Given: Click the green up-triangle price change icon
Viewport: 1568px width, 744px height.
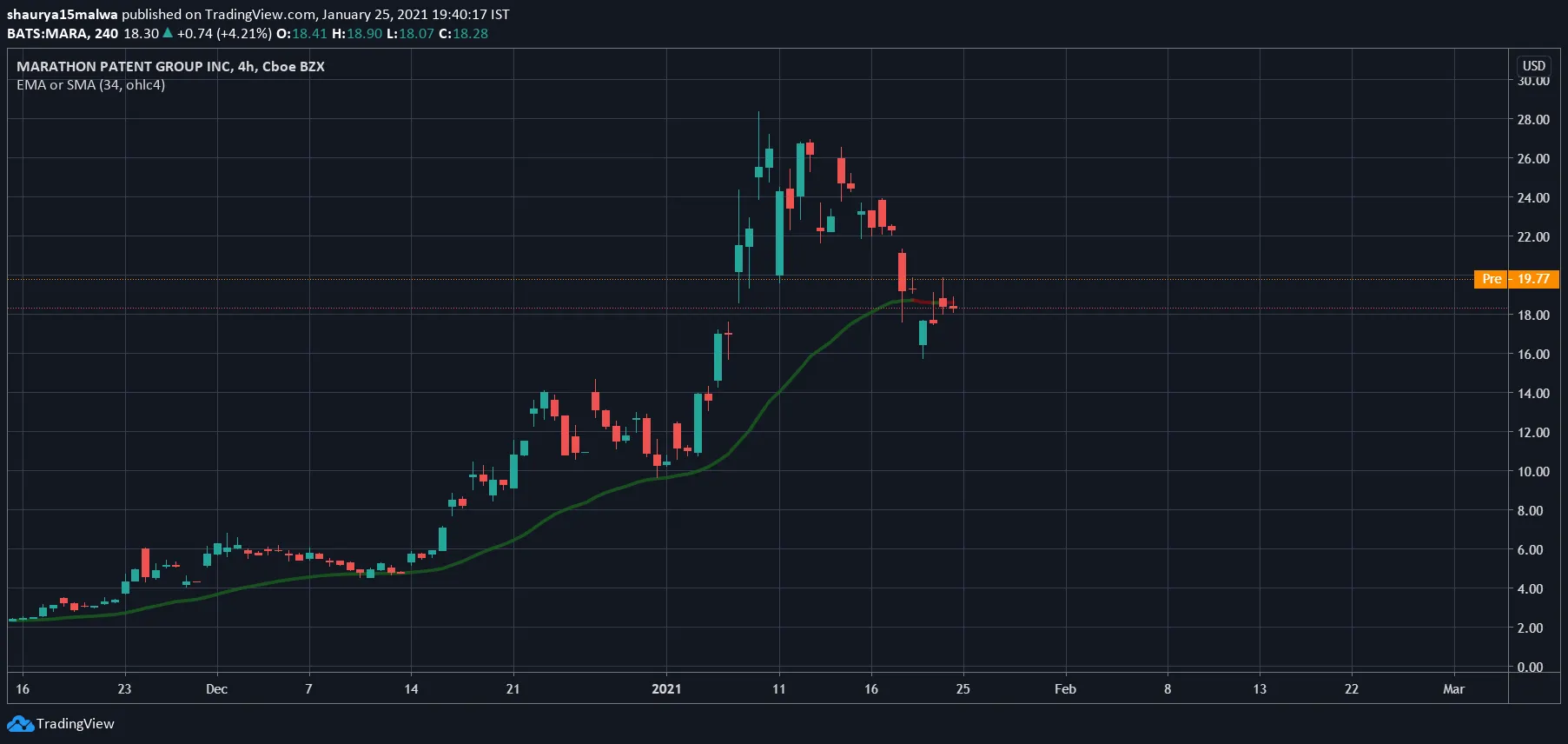Looking at the screenshot, I should pos(168,34).
